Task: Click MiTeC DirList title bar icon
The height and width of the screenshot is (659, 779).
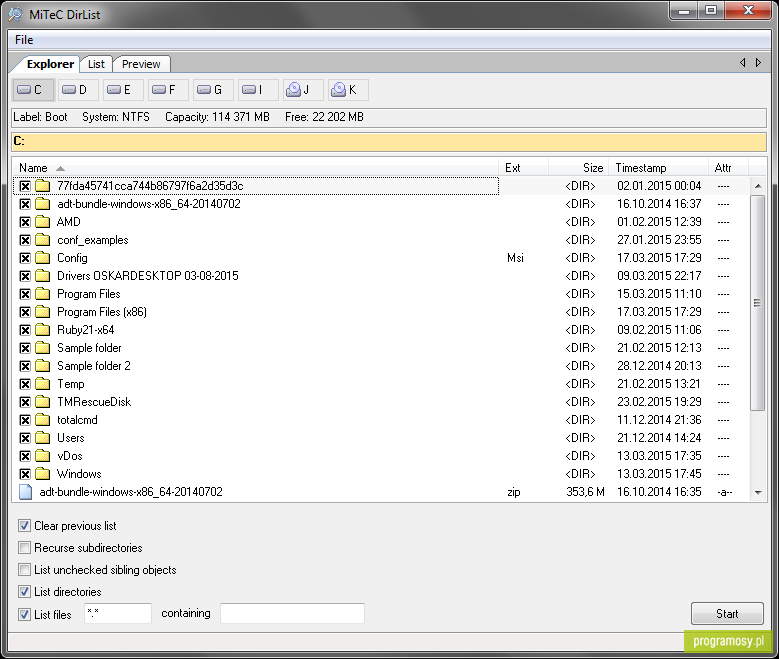Action: tap(16, 14)
